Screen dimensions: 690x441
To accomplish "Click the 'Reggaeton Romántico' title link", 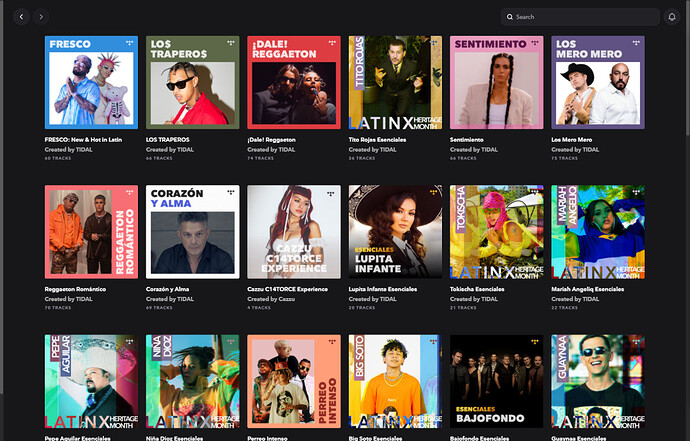I will 75,289.
